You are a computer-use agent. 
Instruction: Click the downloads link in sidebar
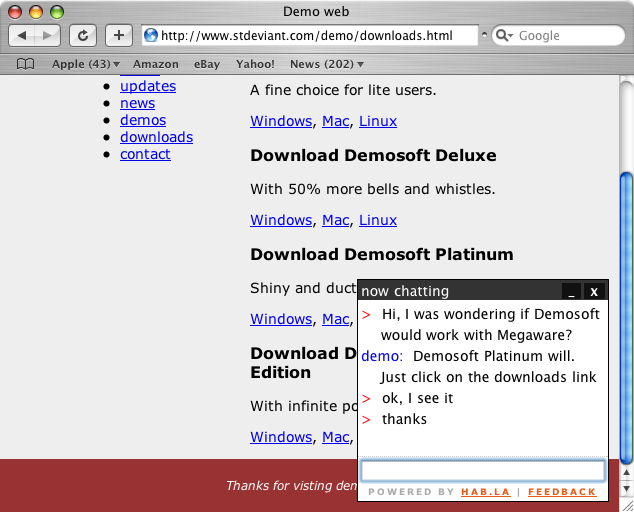coord(156,137)
